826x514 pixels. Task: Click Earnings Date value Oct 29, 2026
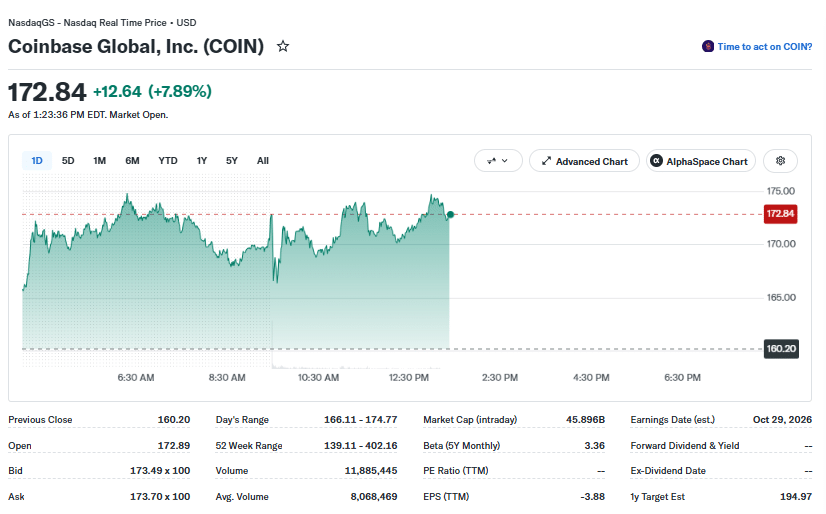pyautogui.click(x=782, y=420)
